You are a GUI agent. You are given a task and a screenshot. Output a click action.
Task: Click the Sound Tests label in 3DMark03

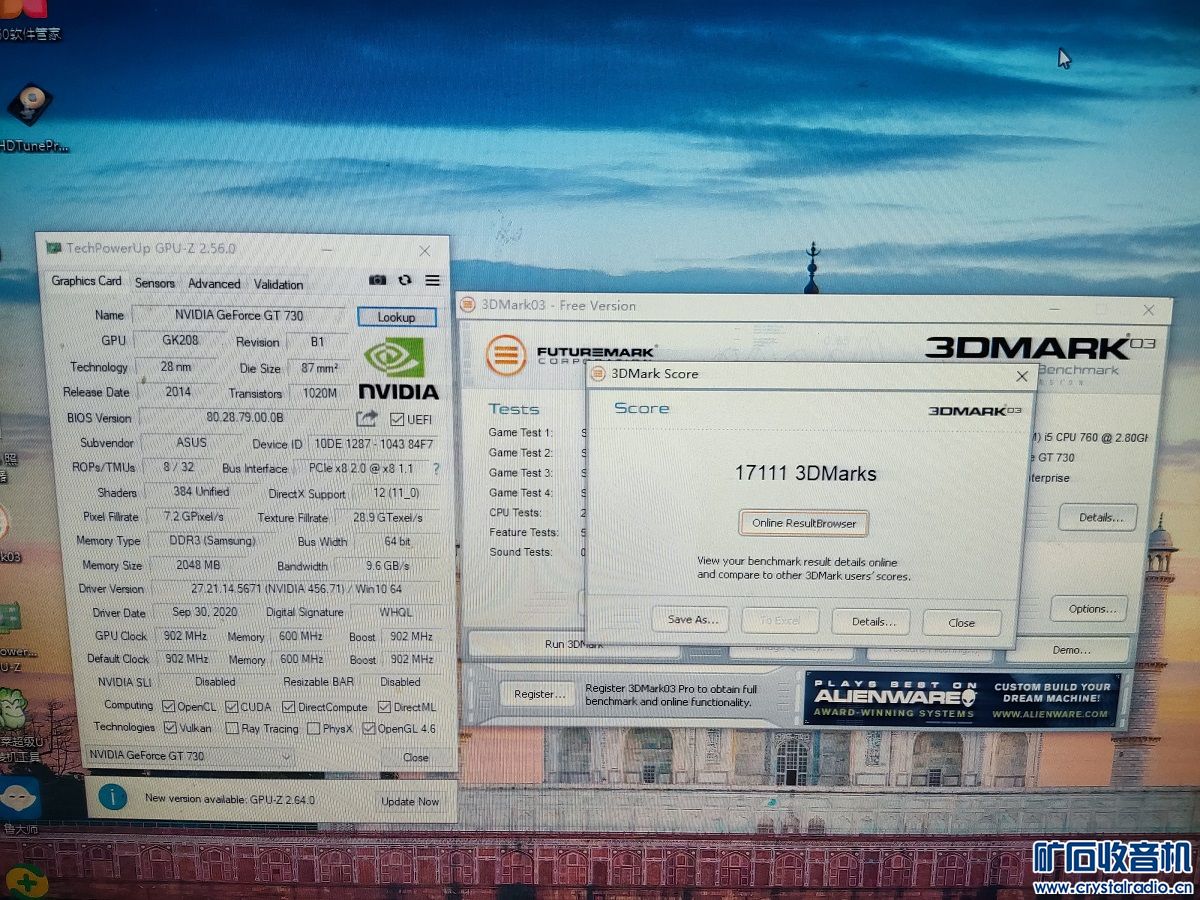point(523,552)
